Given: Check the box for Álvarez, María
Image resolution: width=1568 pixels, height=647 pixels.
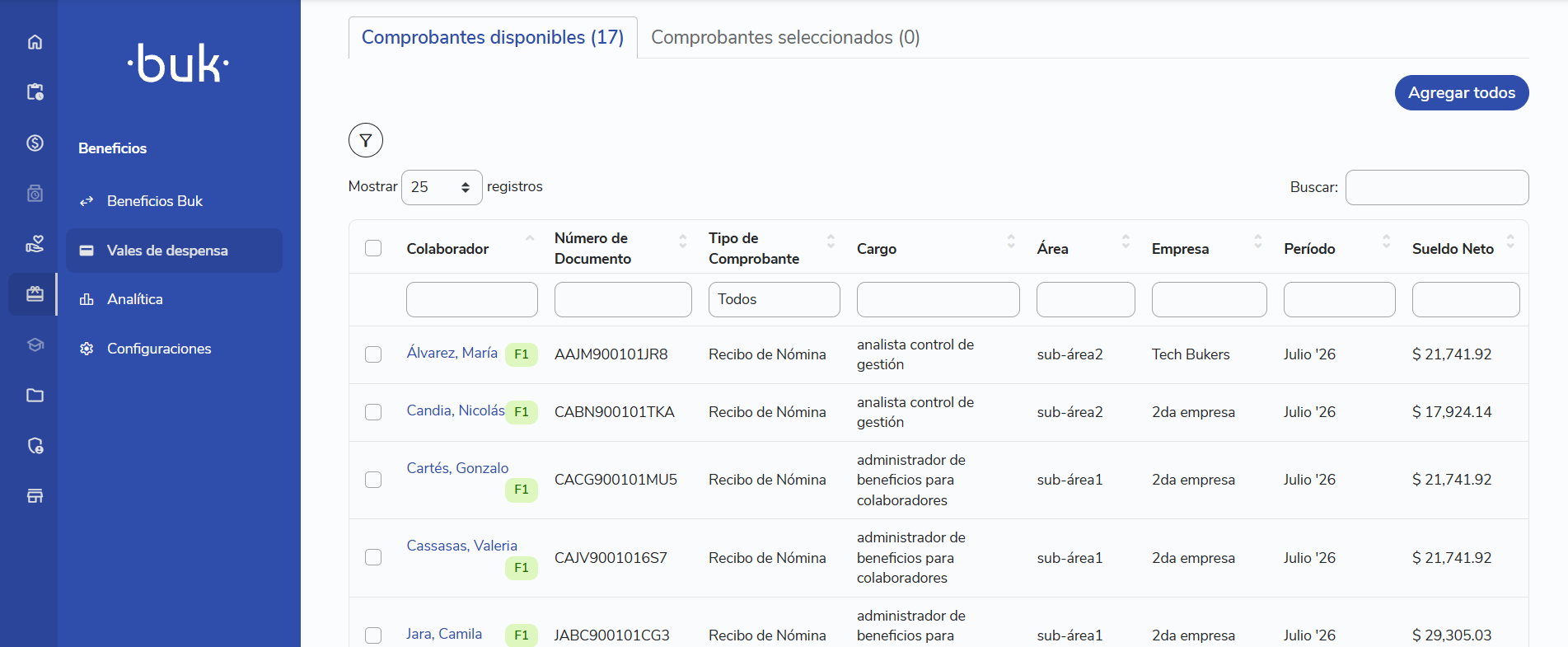Looking at the screenshot, I should pyautogui.click(x=373, y=354).
